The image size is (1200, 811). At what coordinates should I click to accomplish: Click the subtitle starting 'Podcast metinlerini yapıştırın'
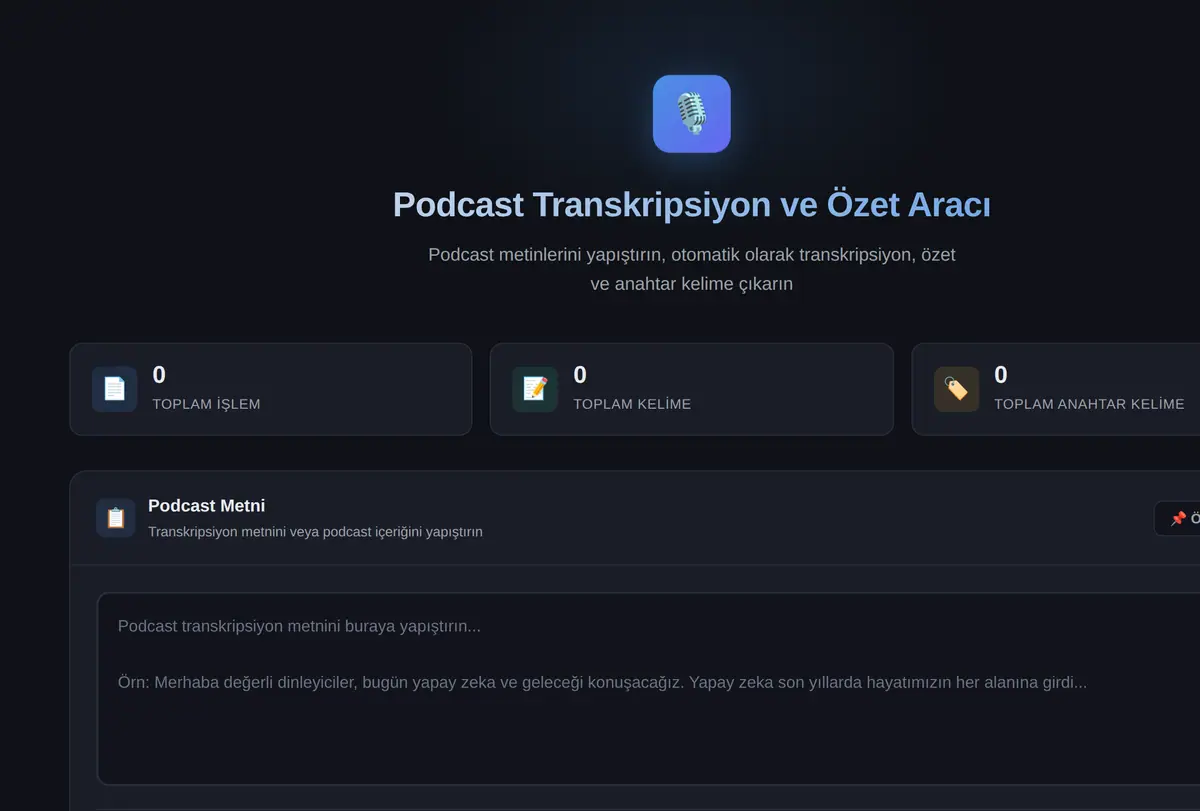tap(692, 269)
